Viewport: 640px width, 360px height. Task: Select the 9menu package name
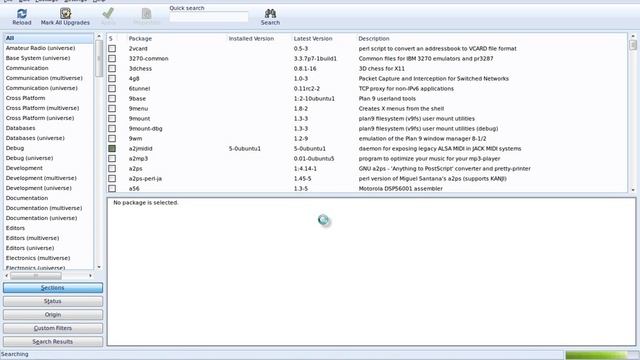pos(138,109)
